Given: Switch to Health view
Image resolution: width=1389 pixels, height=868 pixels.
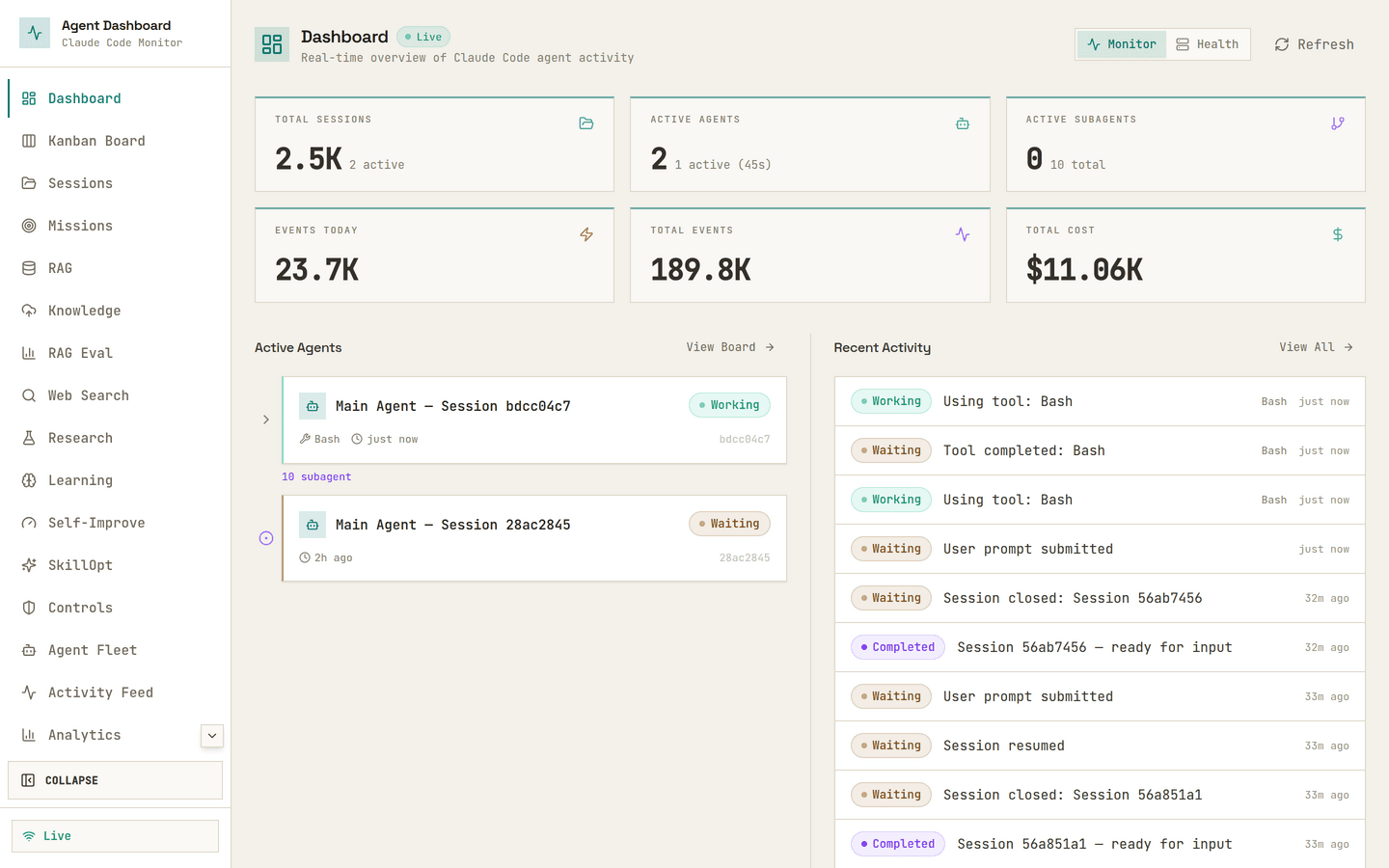Looking at the screenshot, I should pos(1208,44).
